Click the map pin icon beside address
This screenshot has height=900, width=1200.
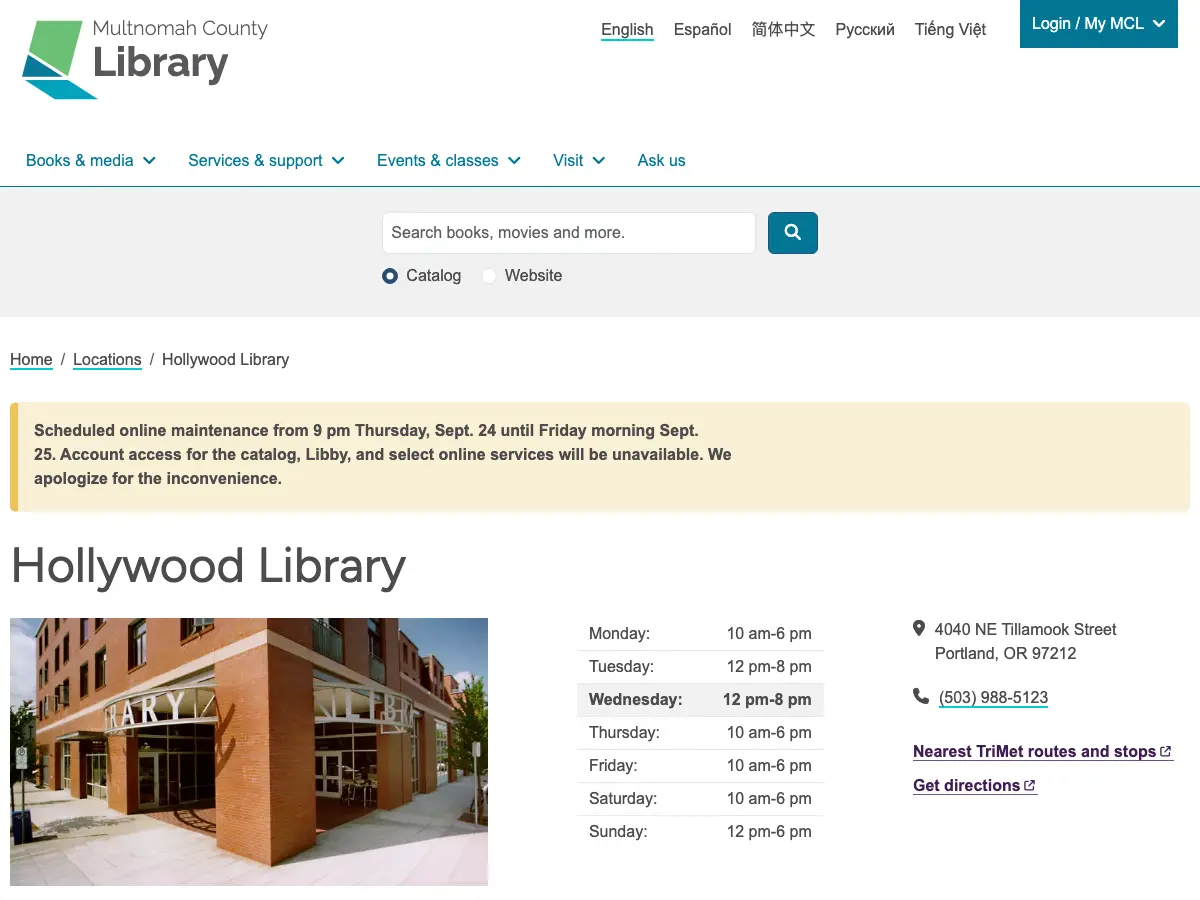[919, 629]
